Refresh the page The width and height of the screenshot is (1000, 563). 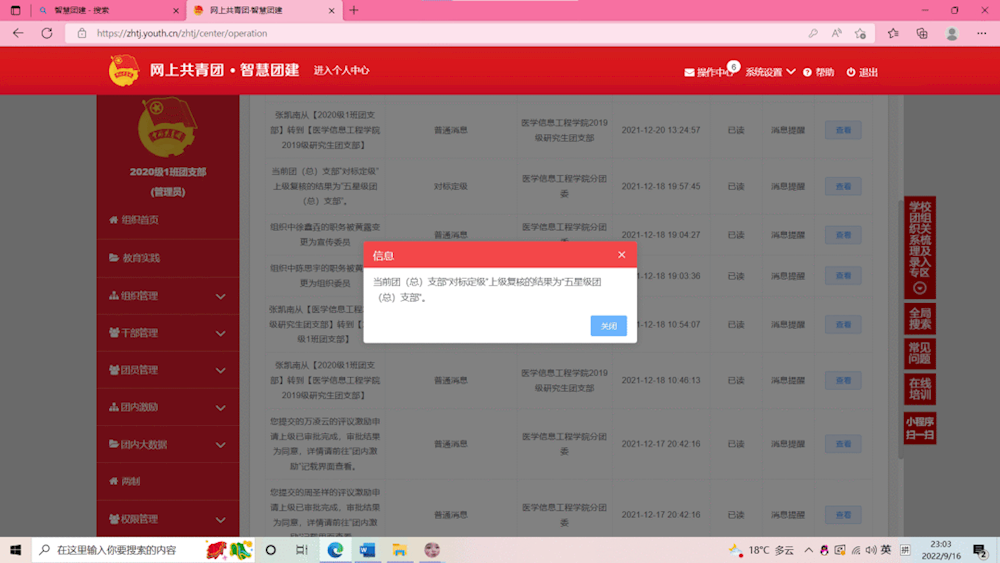point(47,33)
